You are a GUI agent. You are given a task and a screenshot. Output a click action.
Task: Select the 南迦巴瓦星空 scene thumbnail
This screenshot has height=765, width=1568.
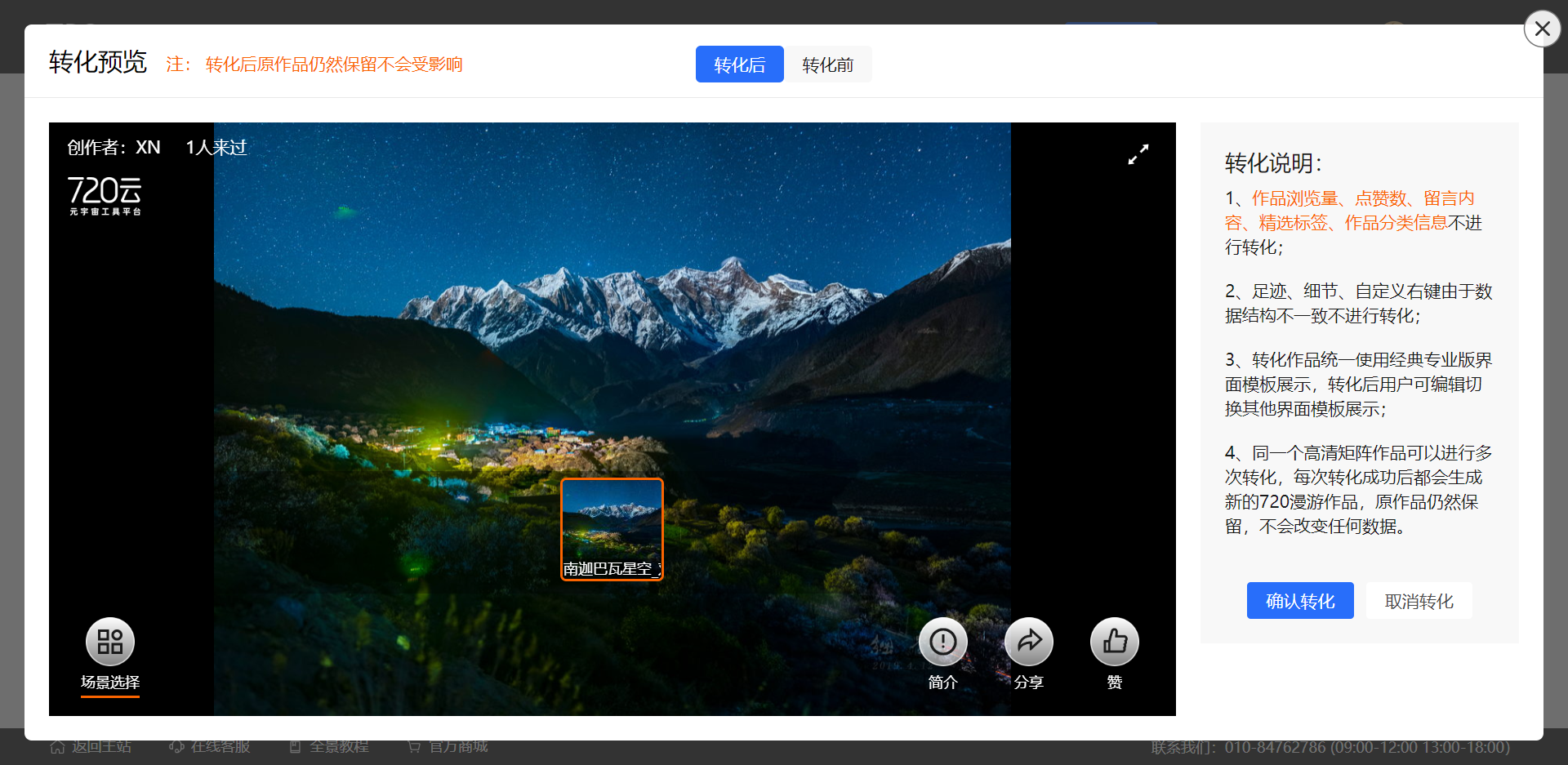[x=612, y=528]
